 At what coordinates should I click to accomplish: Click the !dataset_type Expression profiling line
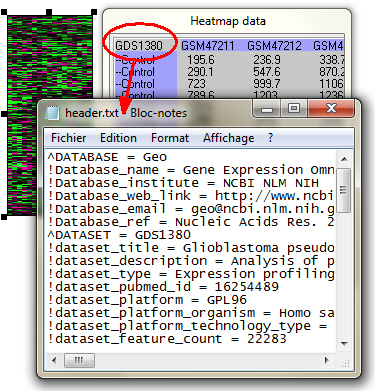(x=191, y=274)
